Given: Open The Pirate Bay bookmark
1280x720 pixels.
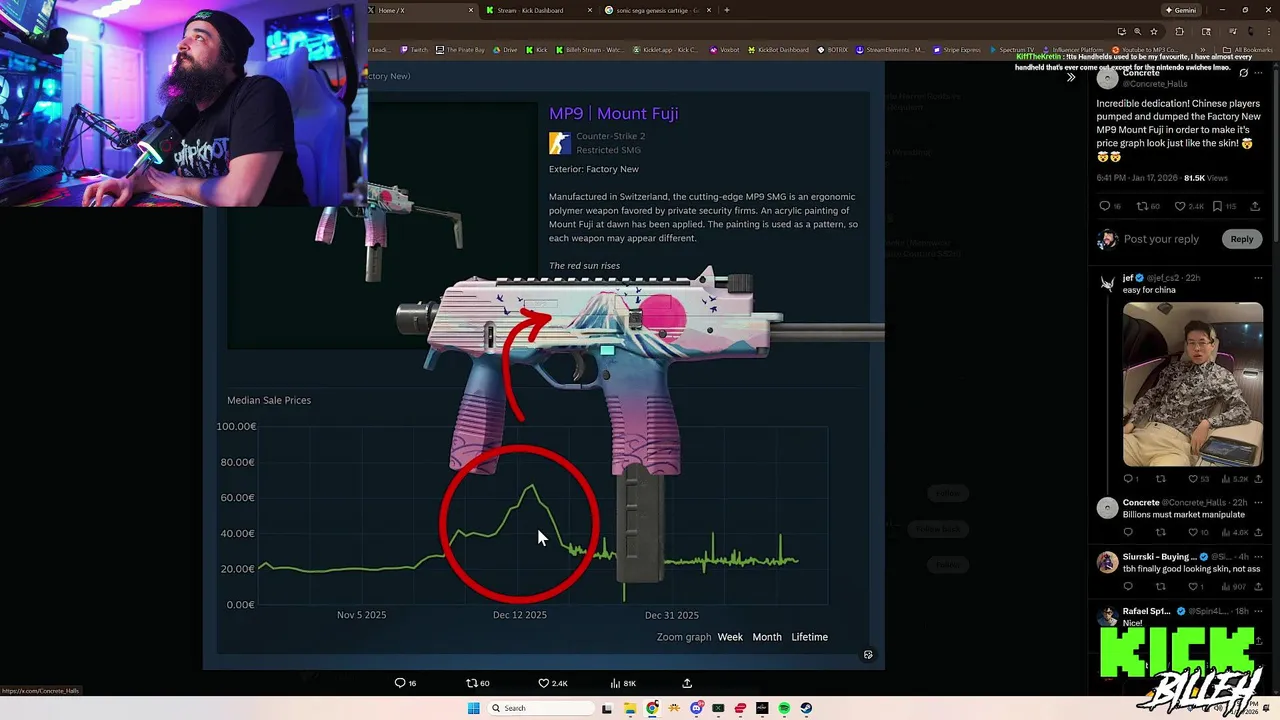Looking at the screenshot, I should click(460, 50).
